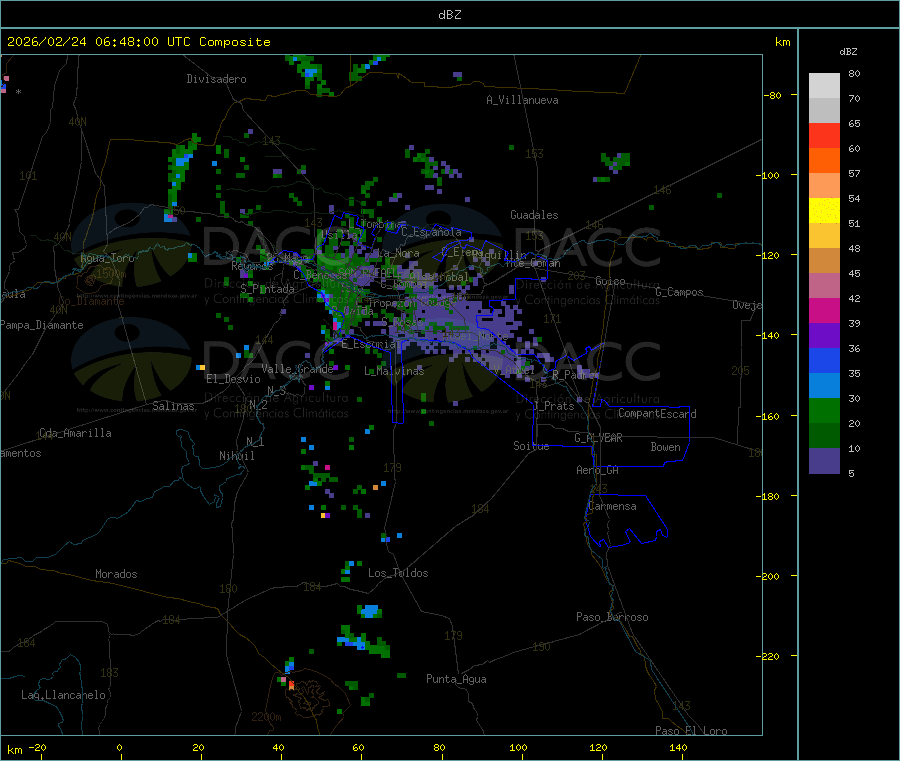Image resolution: width=900 pixels, height=761 pixels.
Task: Select the orange 60 dBZ legend swatch
Action: click(x=824, y=161)
